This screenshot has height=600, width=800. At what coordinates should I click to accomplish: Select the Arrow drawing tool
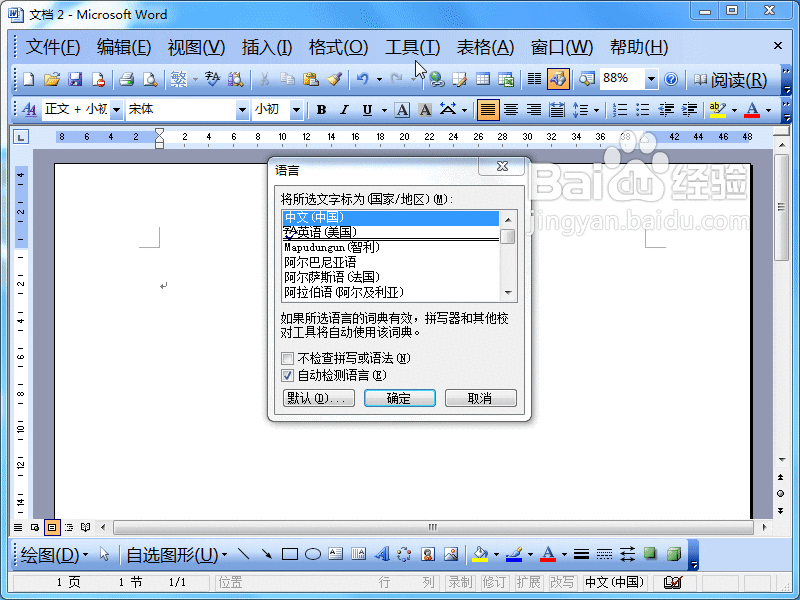266,554
